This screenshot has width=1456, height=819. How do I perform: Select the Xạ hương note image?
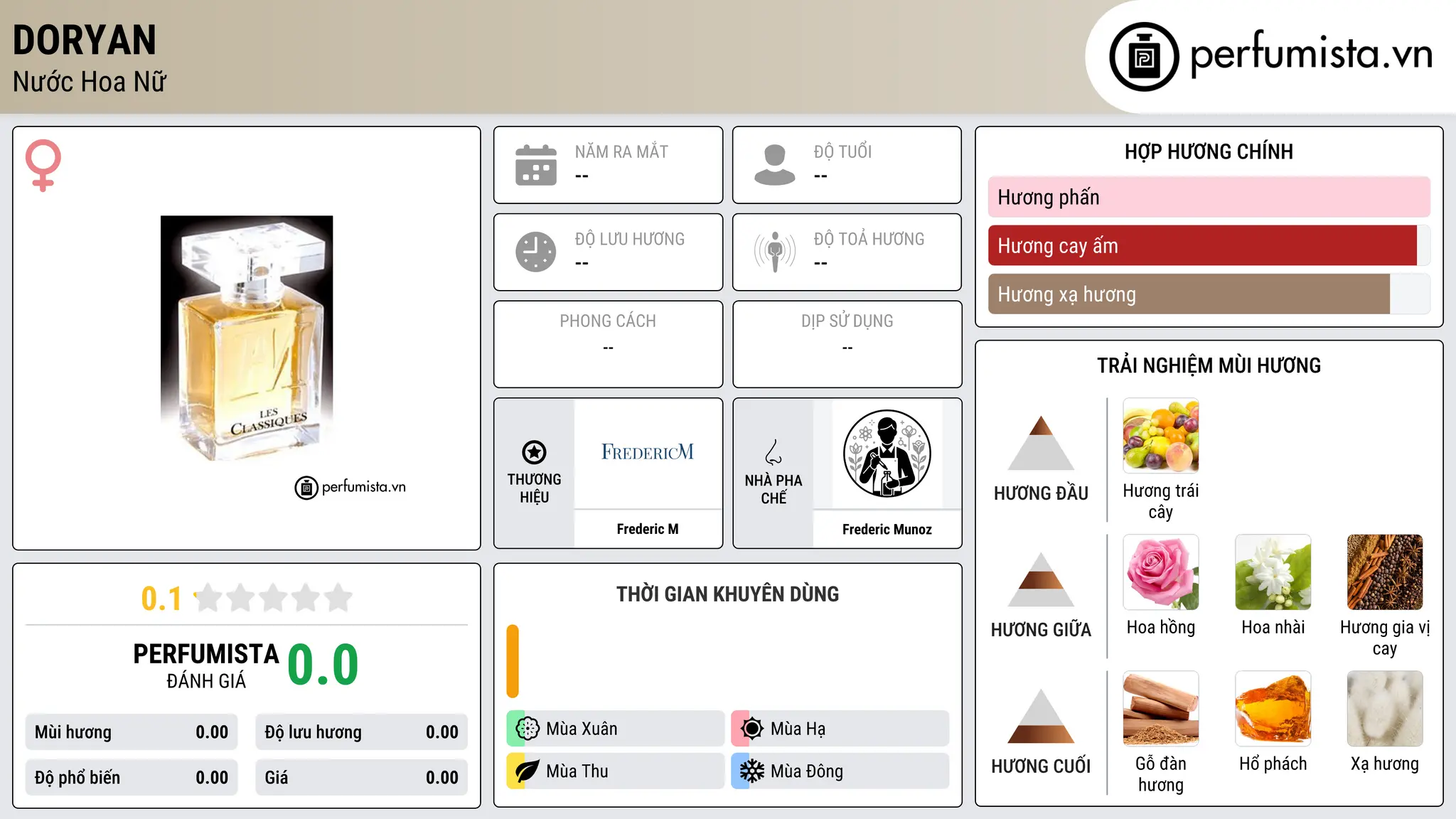point(1385,708)
